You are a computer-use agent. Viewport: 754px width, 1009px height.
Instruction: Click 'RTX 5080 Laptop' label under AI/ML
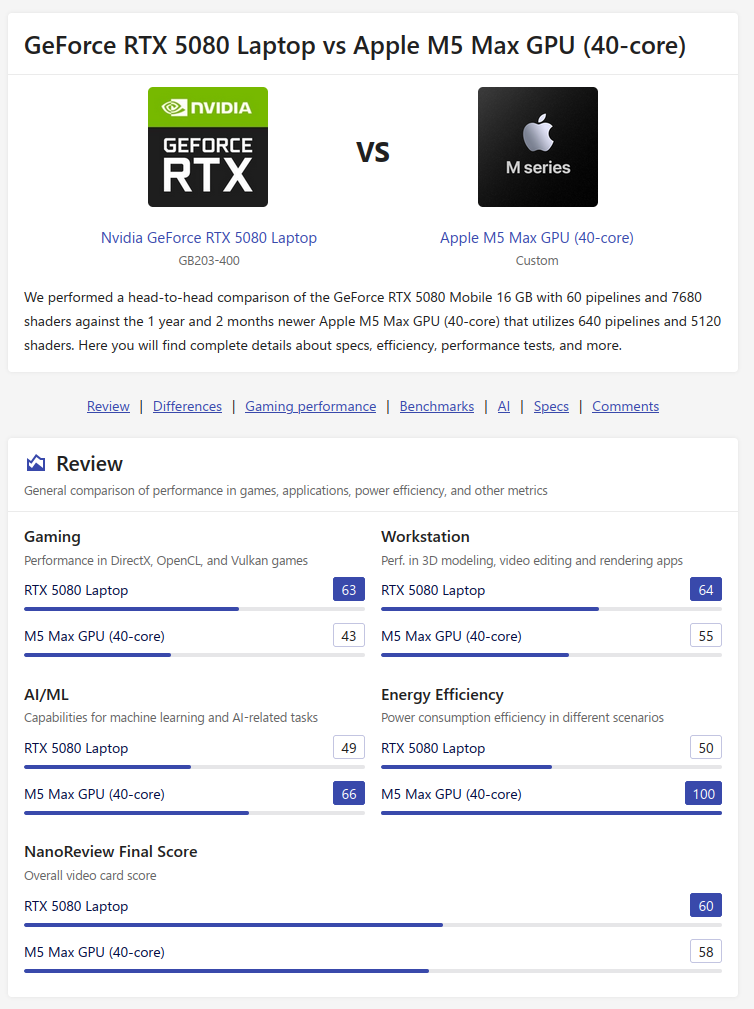coord(76,748)
